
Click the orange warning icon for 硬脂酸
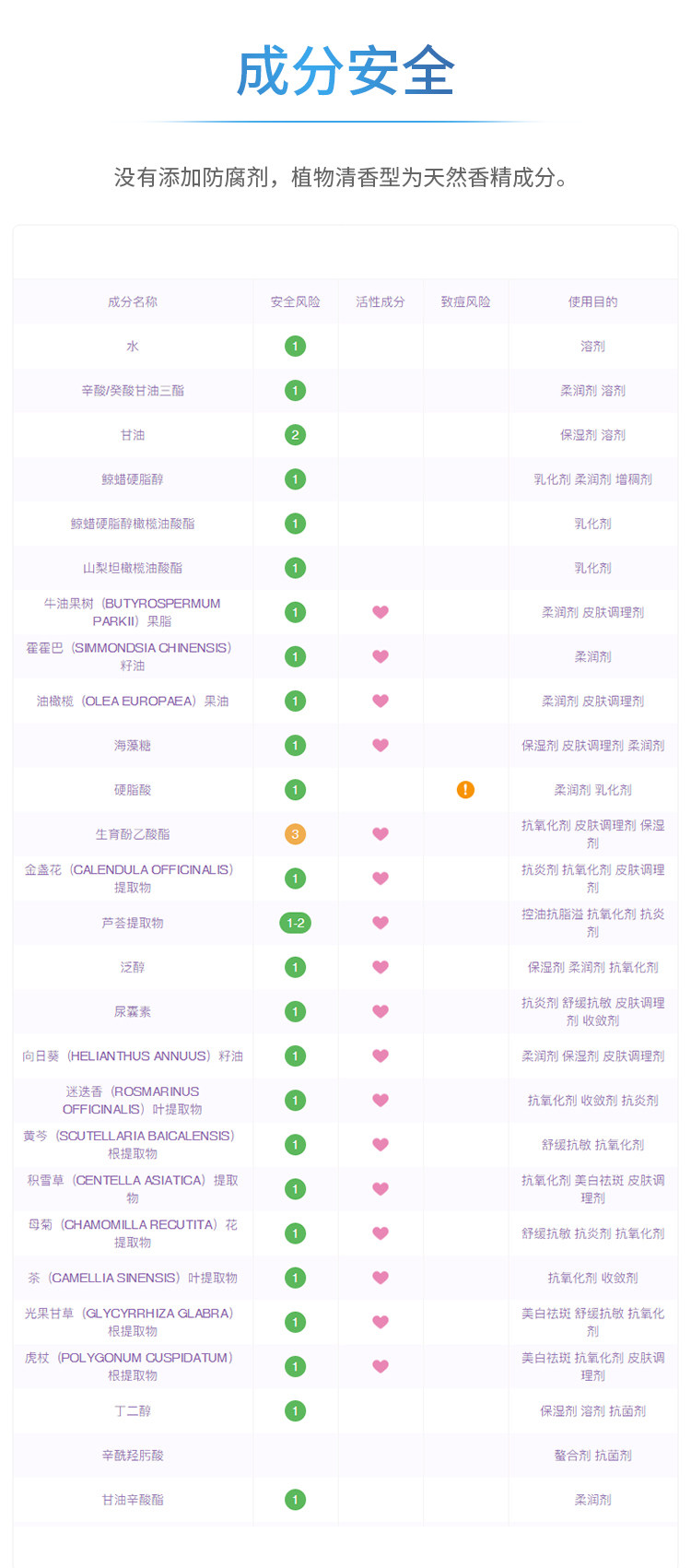point(465,790)
